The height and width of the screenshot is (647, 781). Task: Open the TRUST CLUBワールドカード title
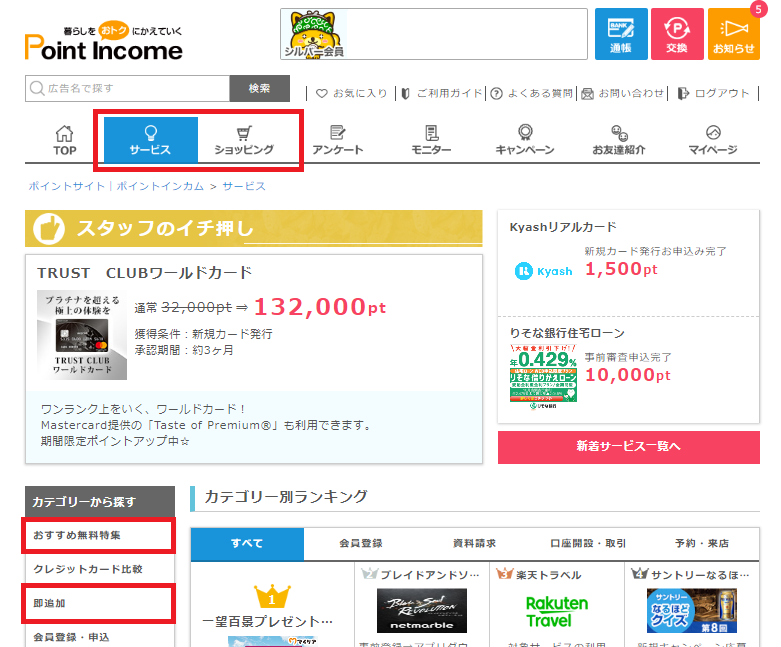pos(144,273)
